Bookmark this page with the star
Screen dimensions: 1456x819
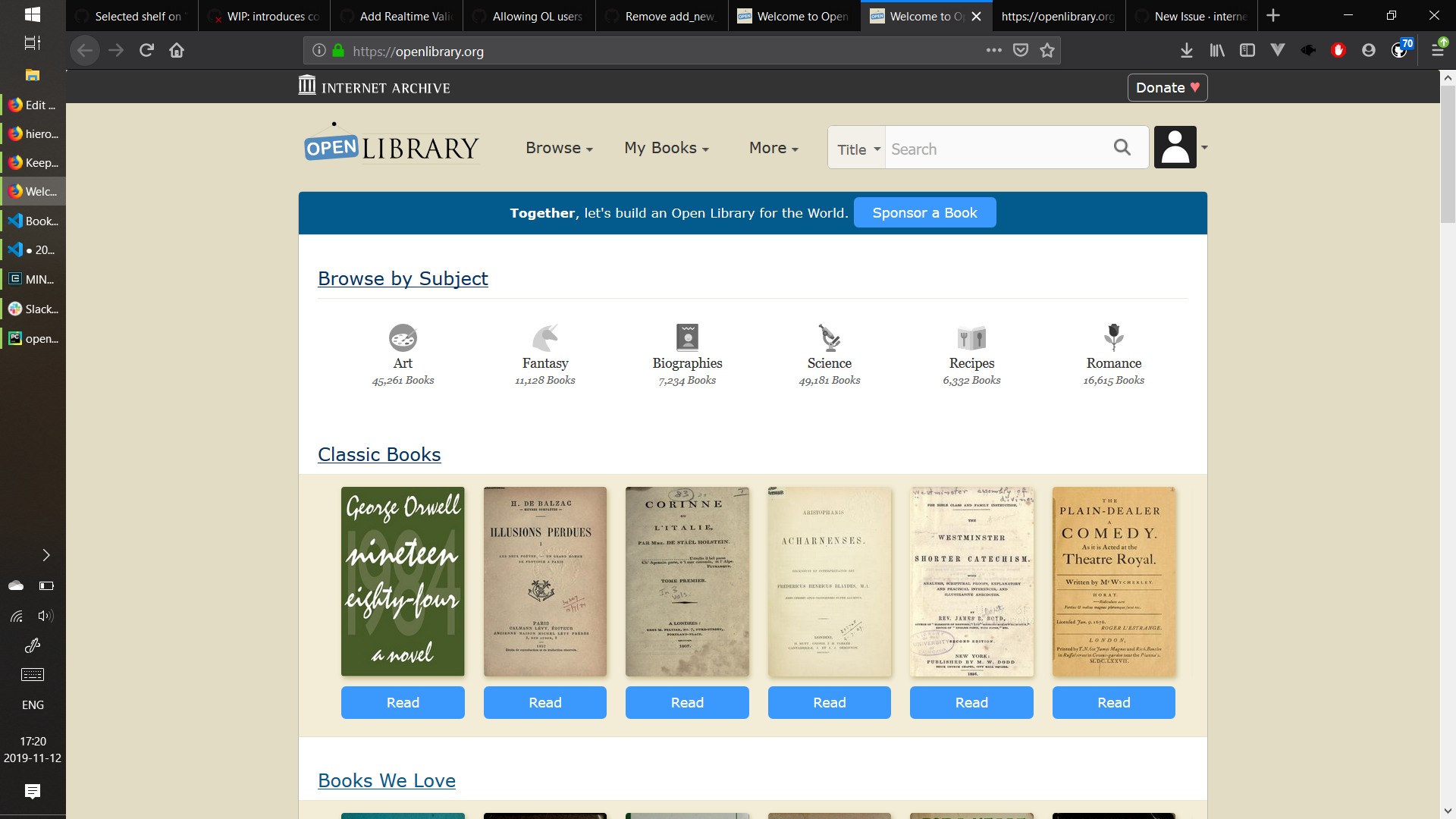point(1047,51)
